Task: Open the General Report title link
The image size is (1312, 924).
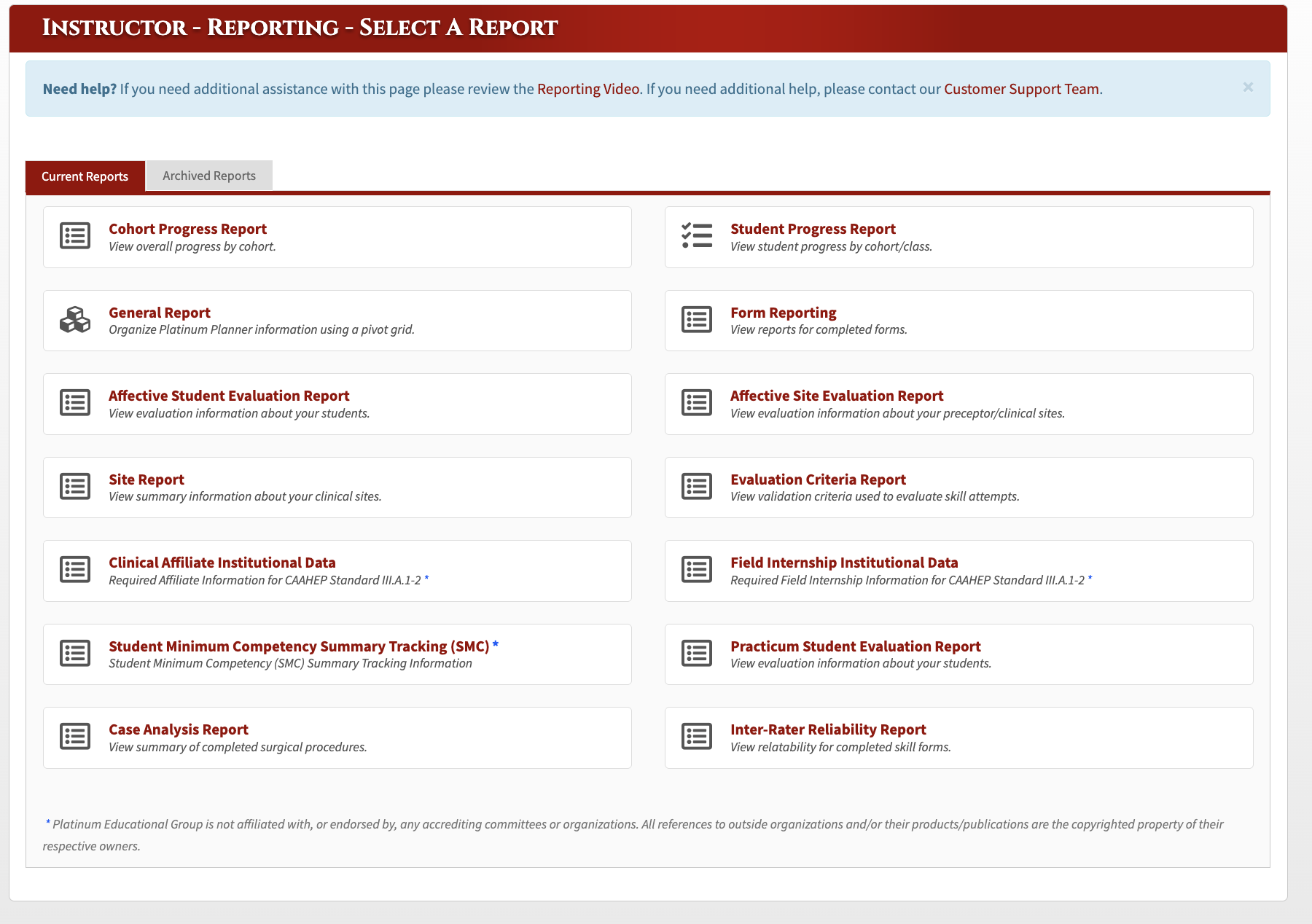Action: point(160,313)
